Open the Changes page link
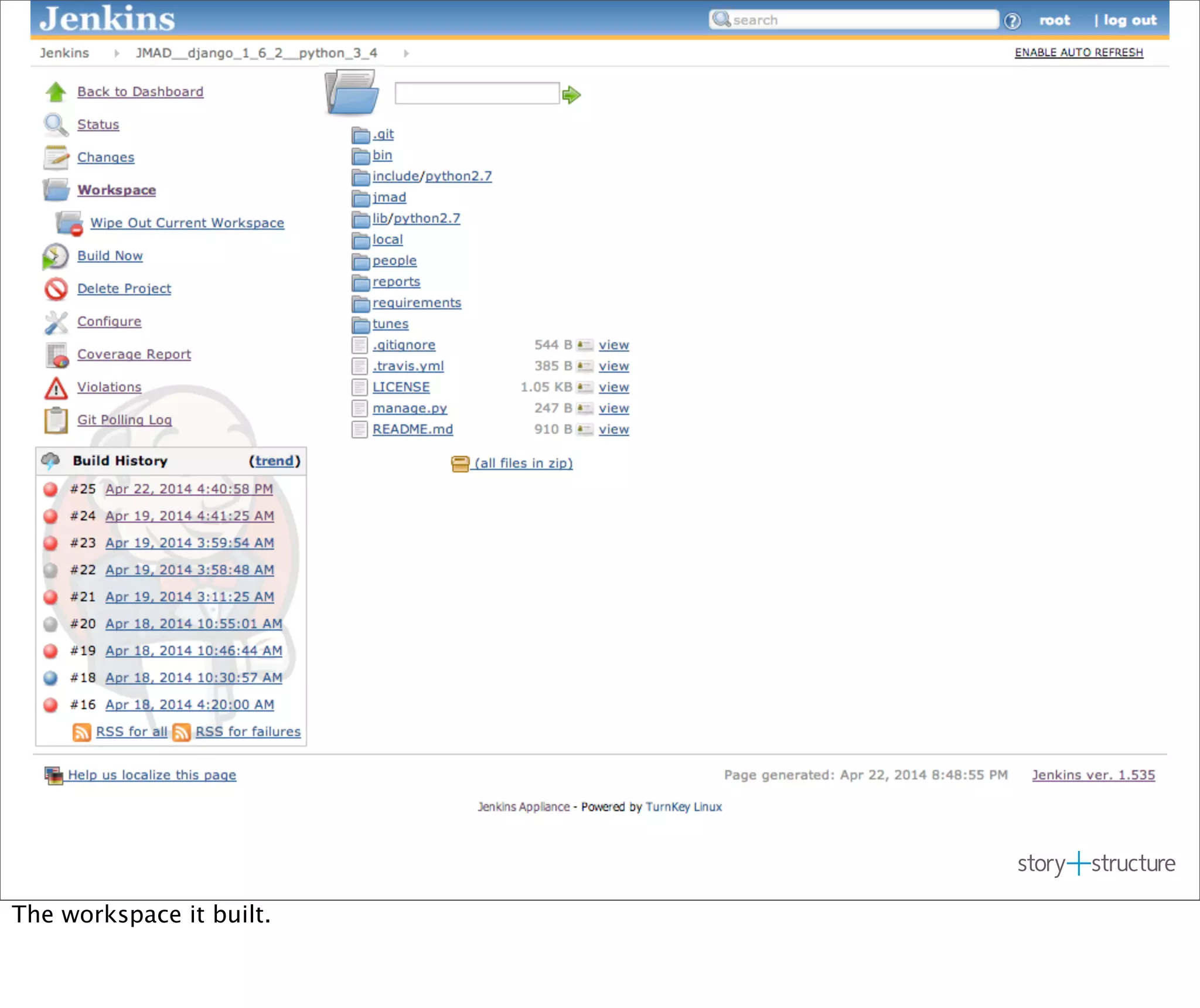Image resolution: width=1200 pixels, height=1008 pixels. pos(105,158)
